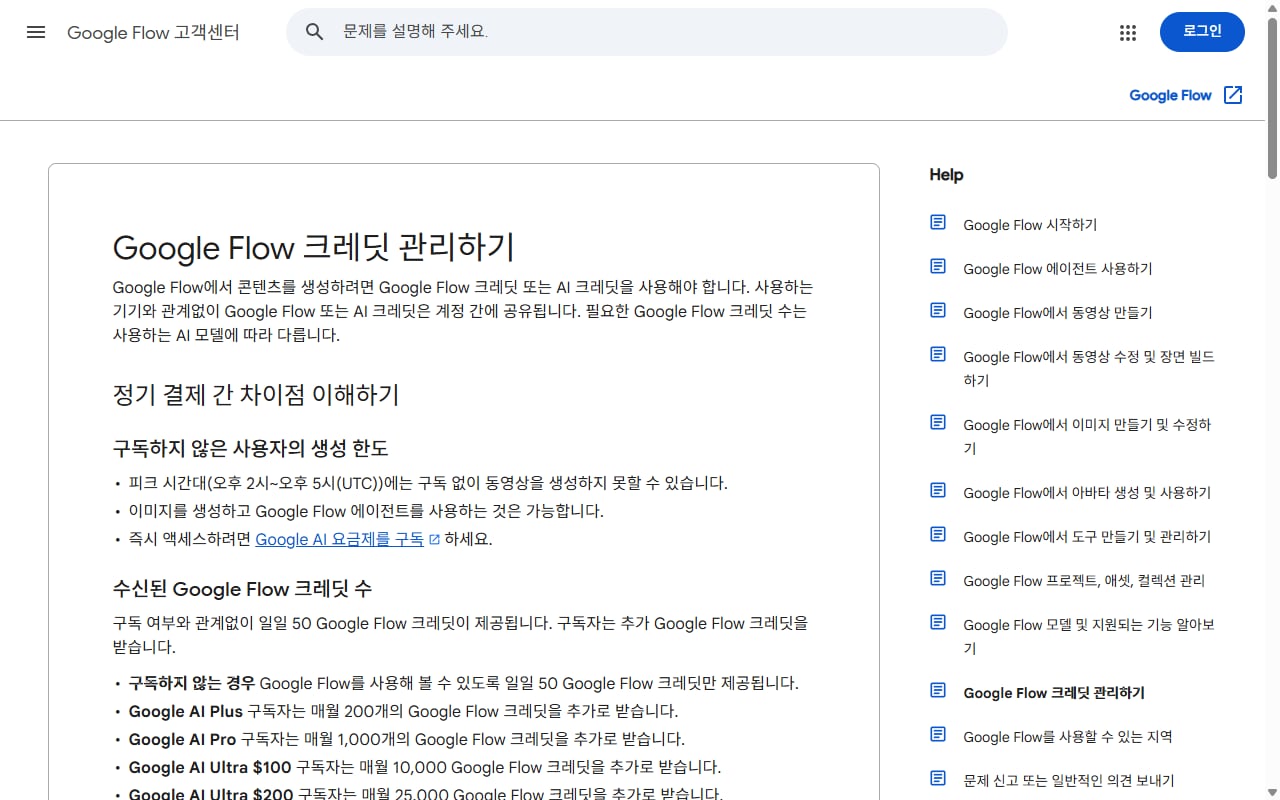Select current Google Flow 크레딧 관리하기 sidebar entry

point(1054,693)
